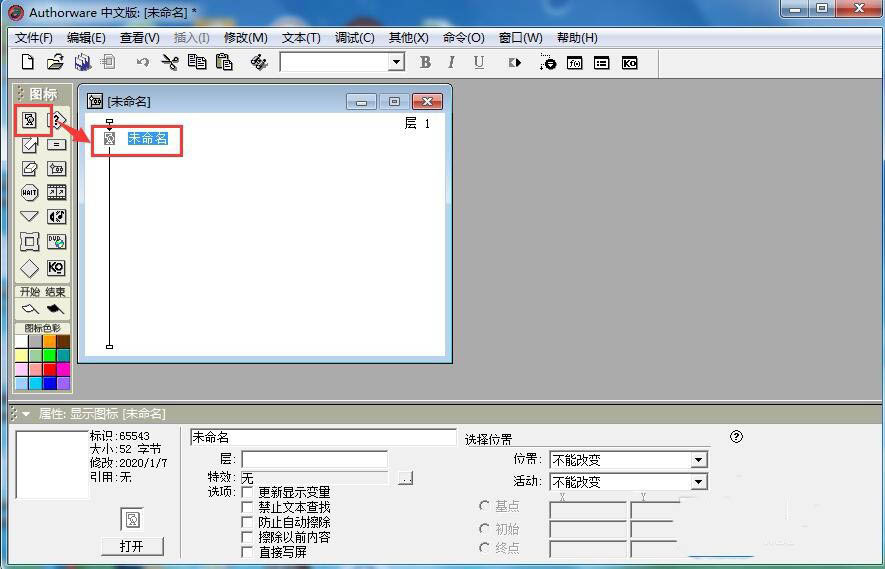Image resolution: width=885 pixels, height=569 pixels.
Task: Enable the 防止自动擦除 checkbox
Action: coord(247,522)
